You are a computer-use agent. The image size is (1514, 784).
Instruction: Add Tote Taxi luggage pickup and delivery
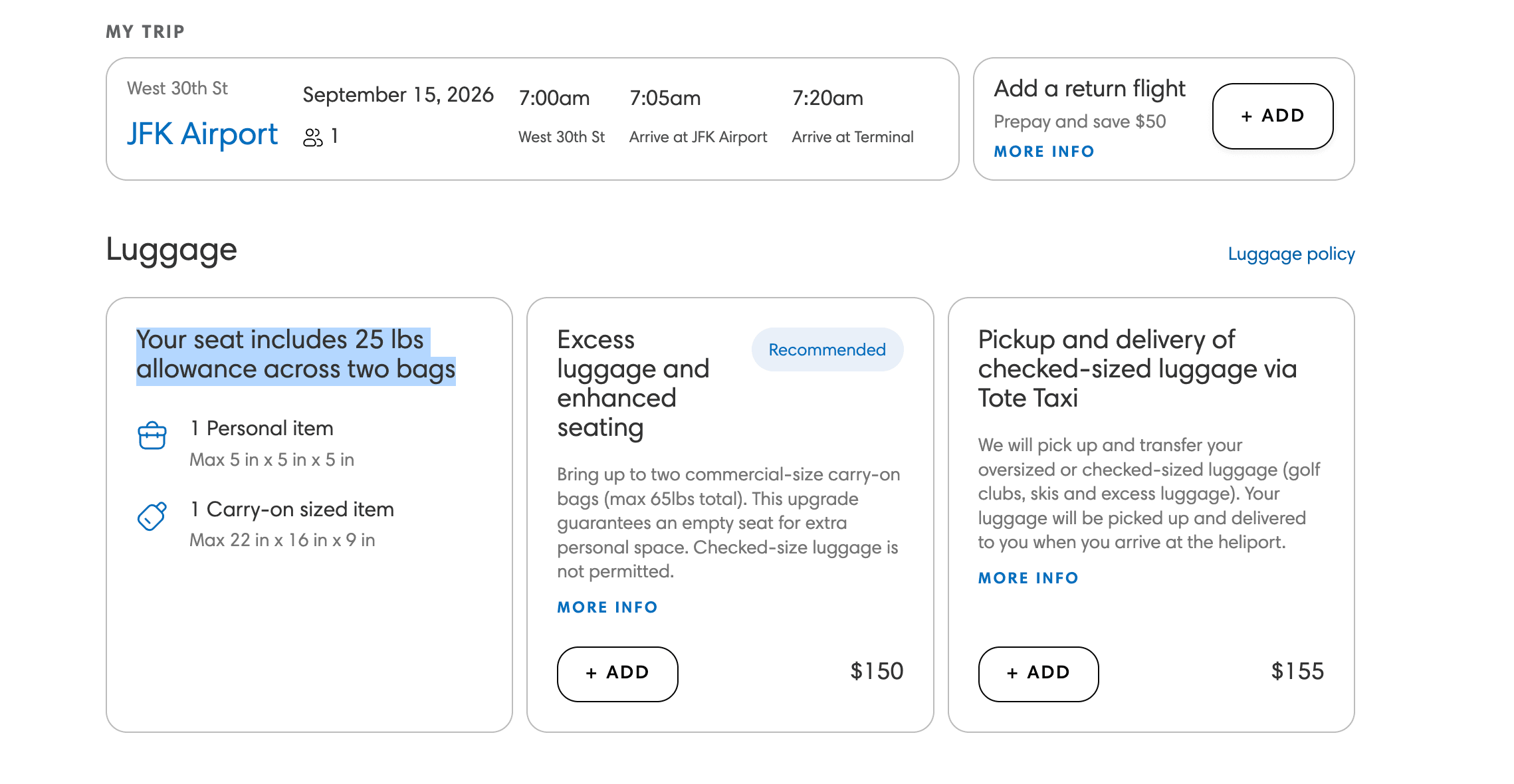tap(1038, 674)
